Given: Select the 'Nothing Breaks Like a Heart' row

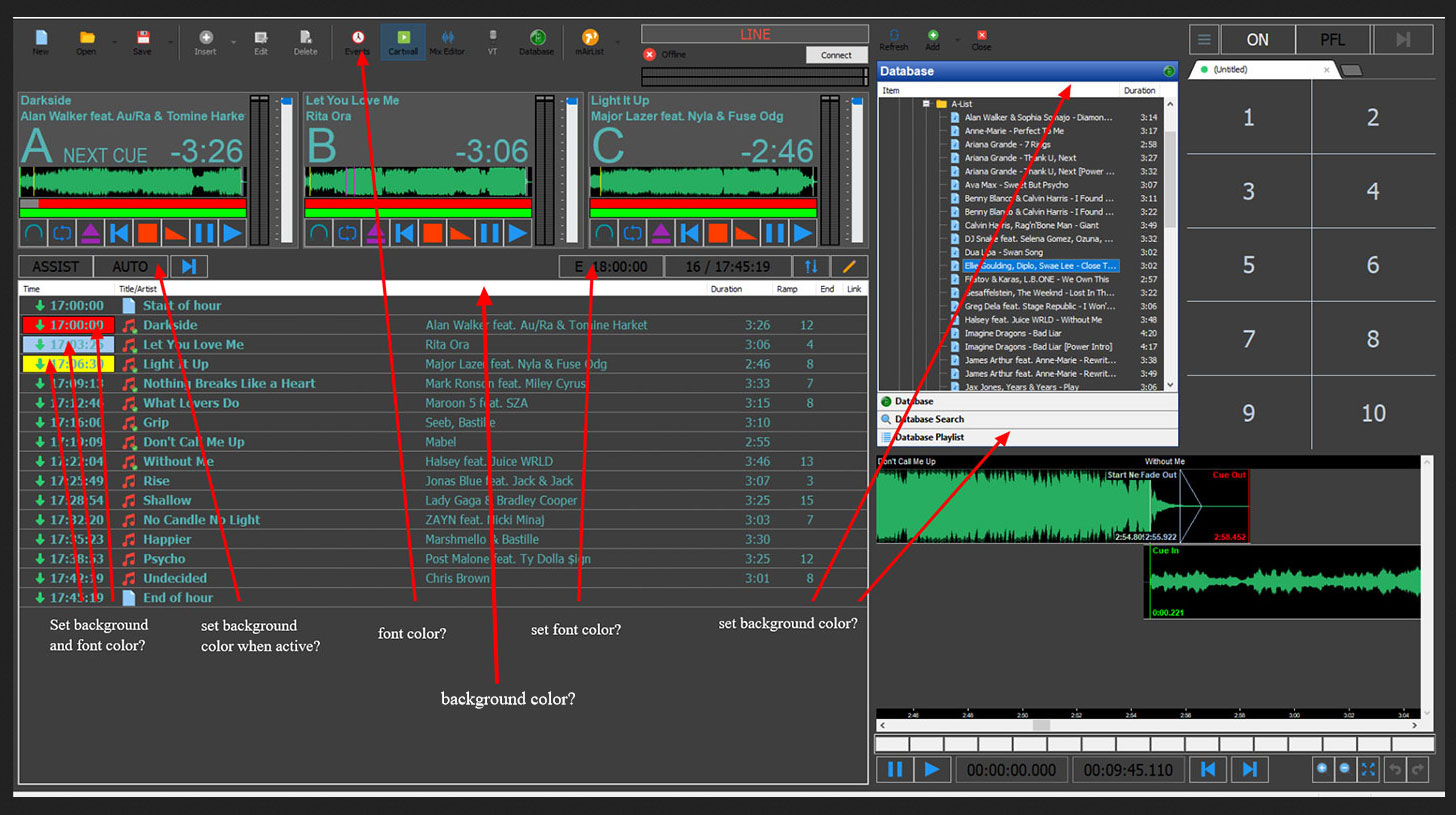Looking at the screenshot, I should (x=443, y=383).
